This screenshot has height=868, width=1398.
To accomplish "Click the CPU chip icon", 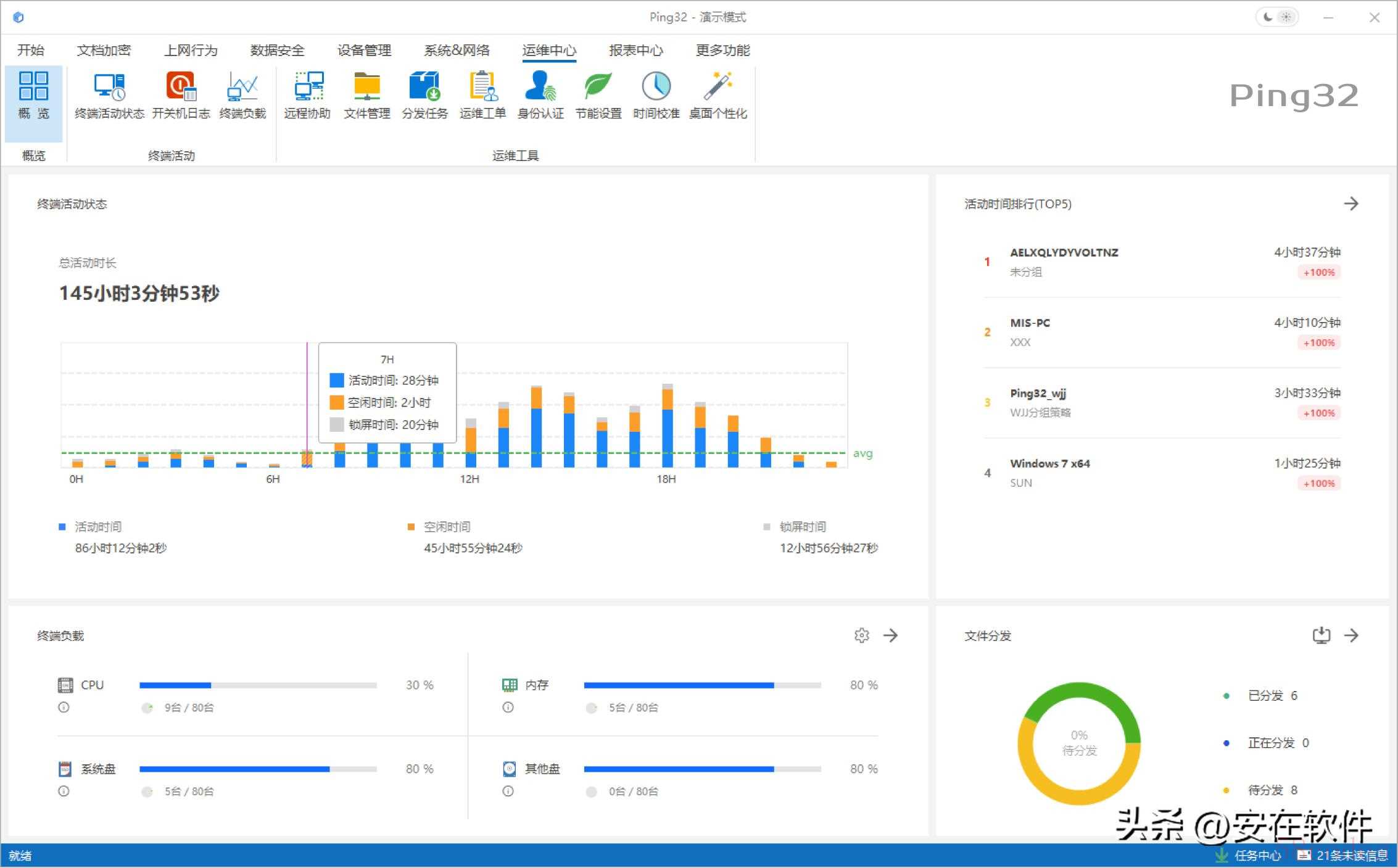I will [65, 685].
